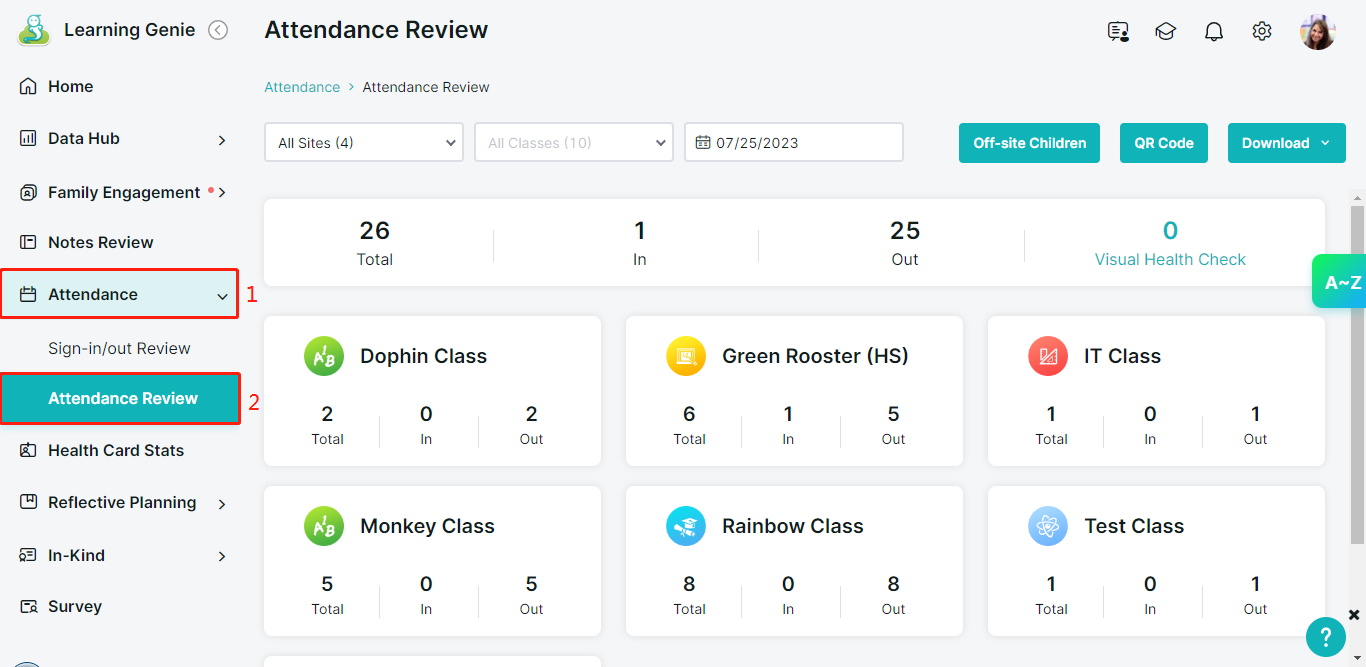Click the IT Class icon

click(1048, 356)
